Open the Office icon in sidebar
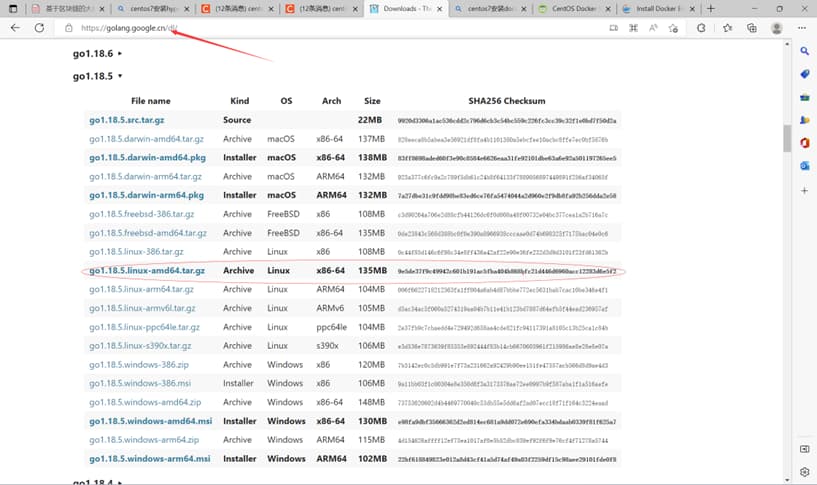Viewport: 817px width, 485px height. pos(804,143)
